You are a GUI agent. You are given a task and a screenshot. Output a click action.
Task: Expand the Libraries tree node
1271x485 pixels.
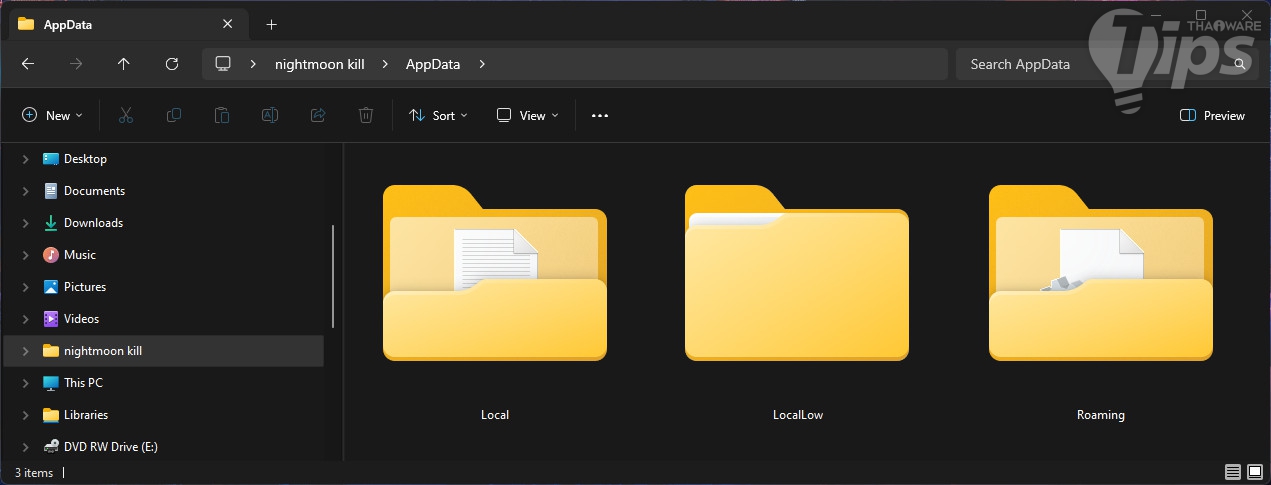click(25, 415)
